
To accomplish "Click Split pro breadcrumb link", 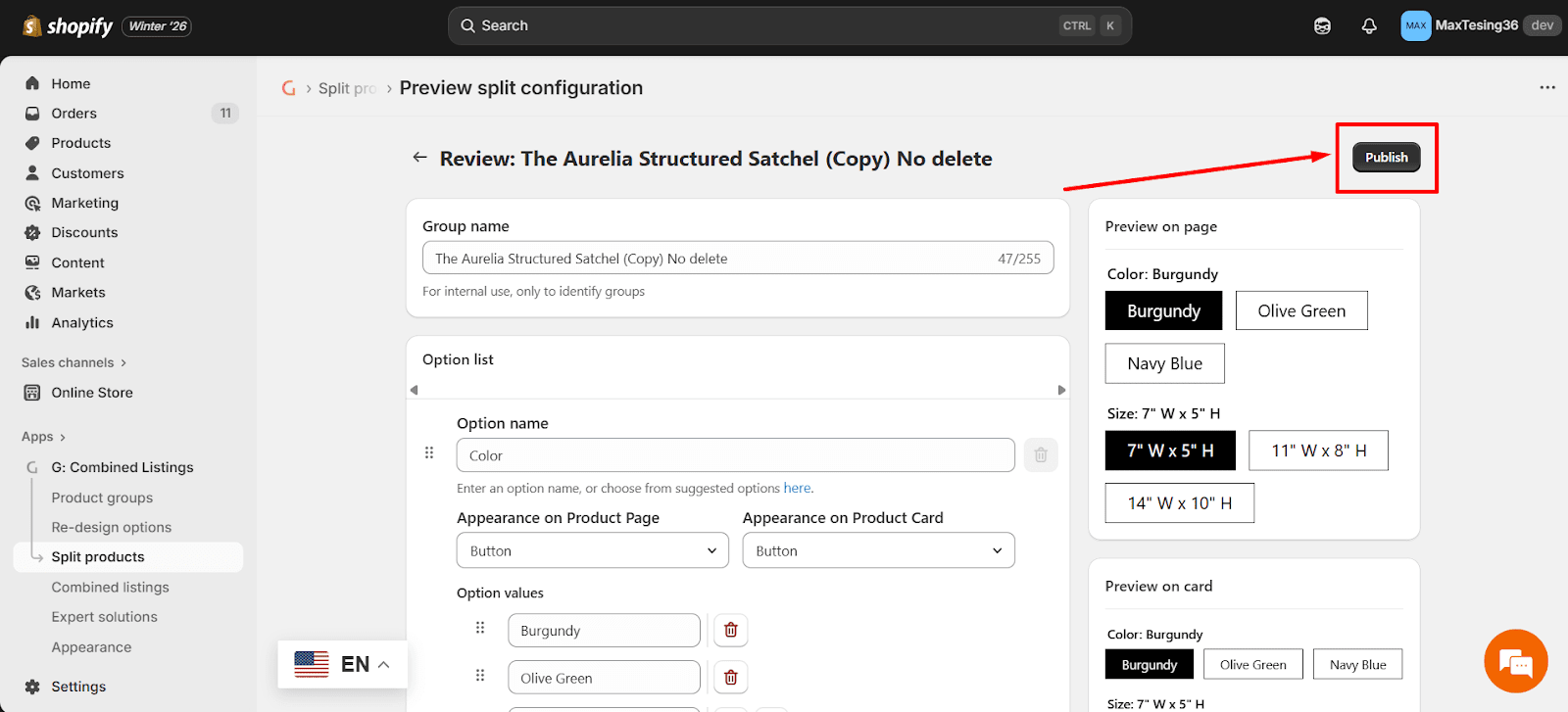I will click(347, 88).
